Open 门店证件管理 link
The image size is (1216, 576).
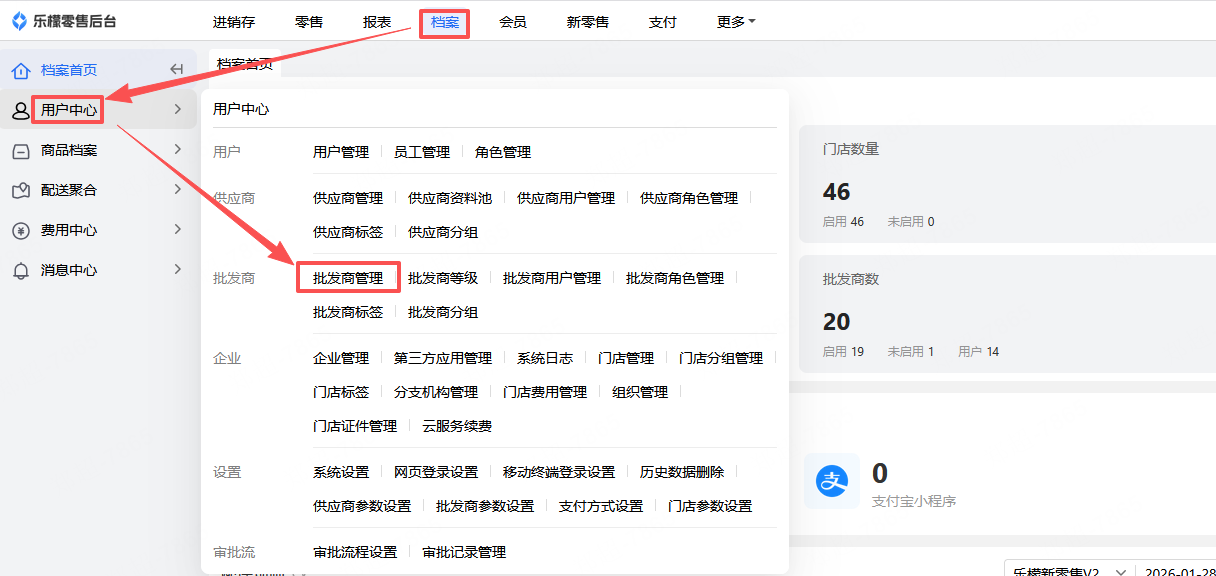coord(355,426)
